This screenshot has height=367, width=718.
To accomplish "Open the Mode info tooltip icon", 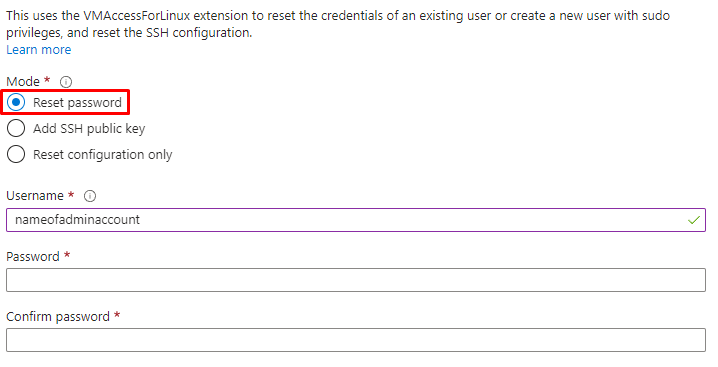I will pyautogui.click(x=66, y=82).
